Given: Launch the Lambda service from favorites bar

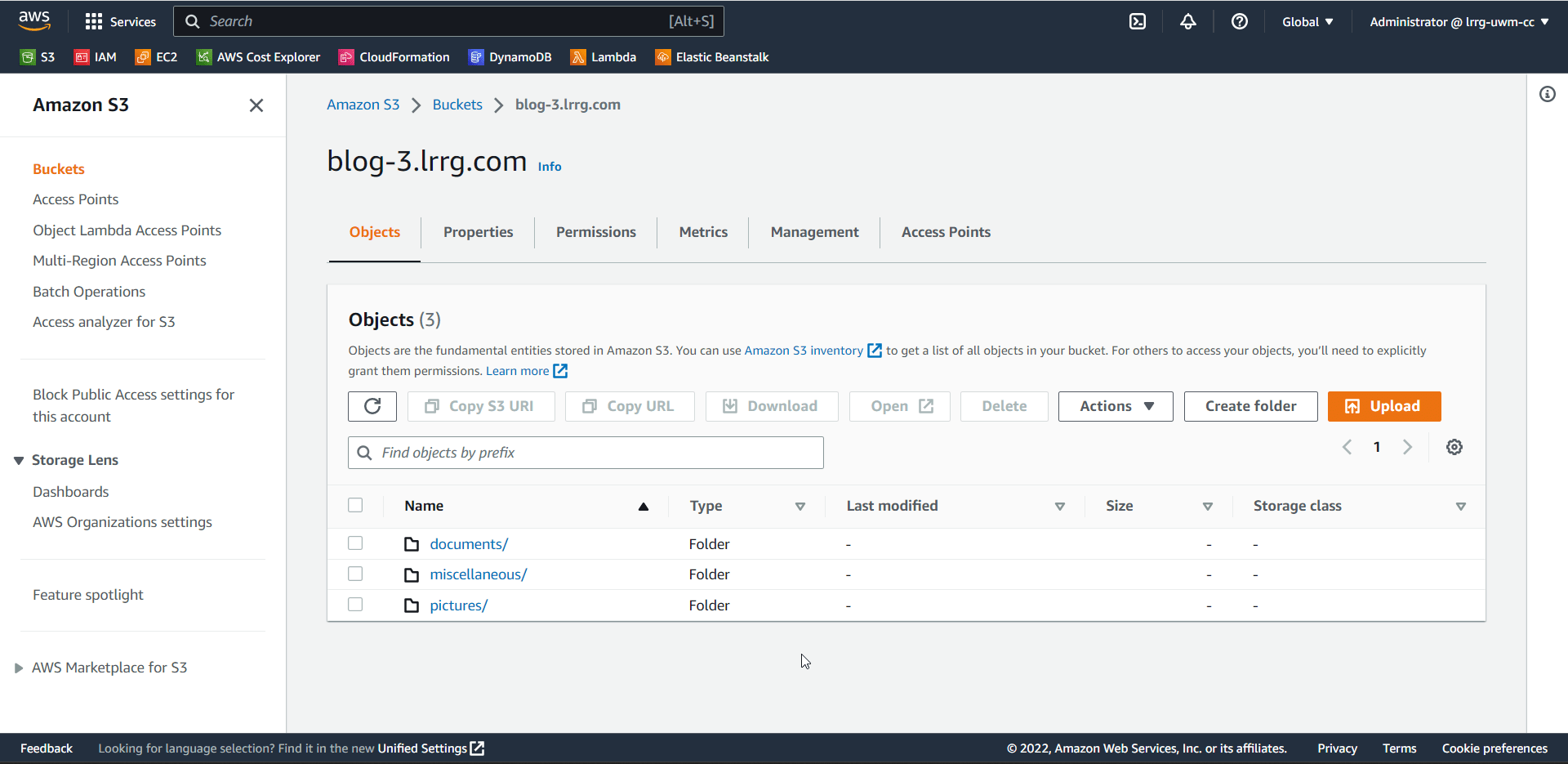Looking at the screenshot, I should pyautogui.click(x=604, y=56).
